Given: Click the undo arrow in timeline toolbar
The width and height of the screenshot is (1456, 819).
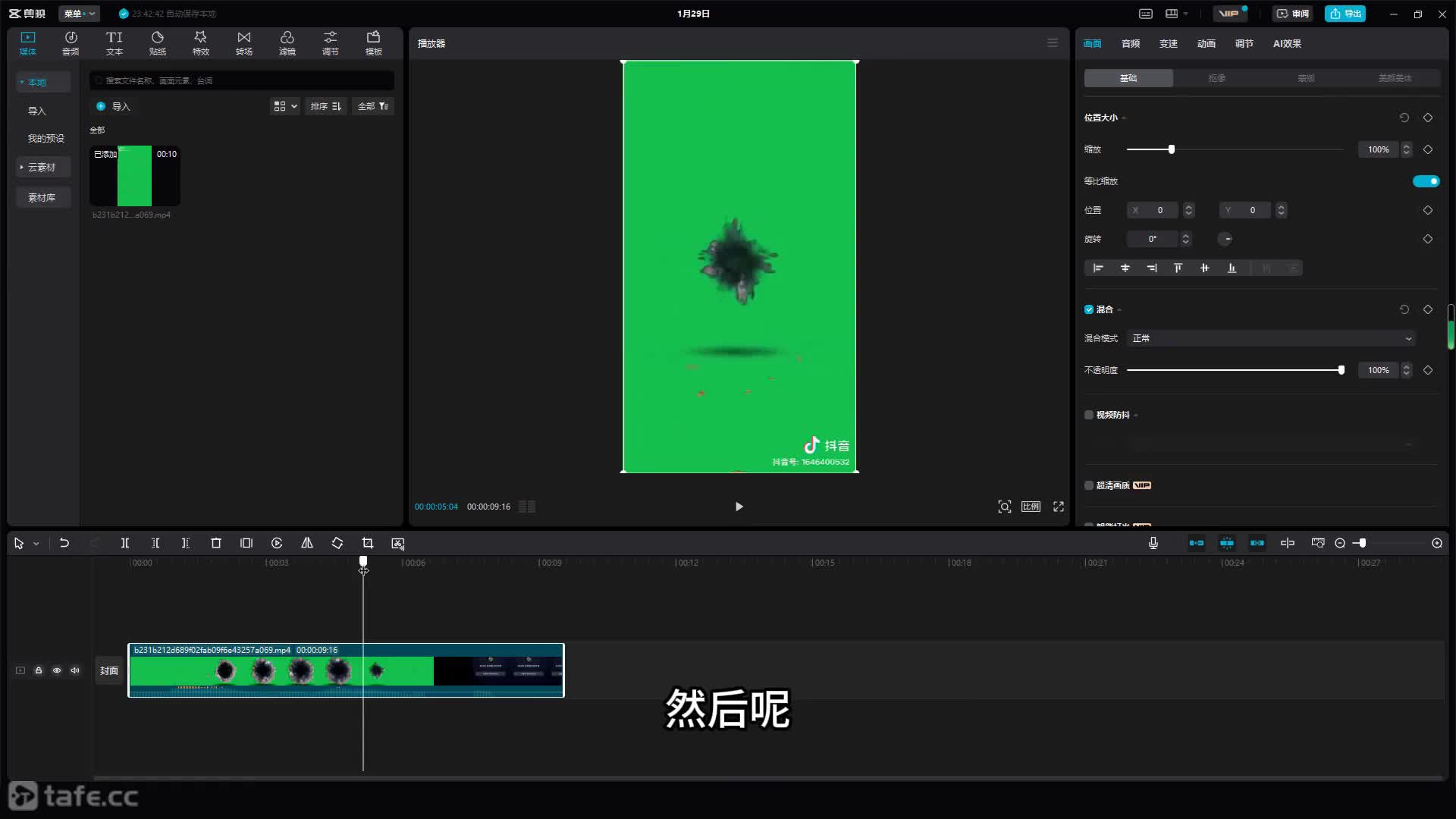Looking at the screenshot, I should tap(64, 543).
